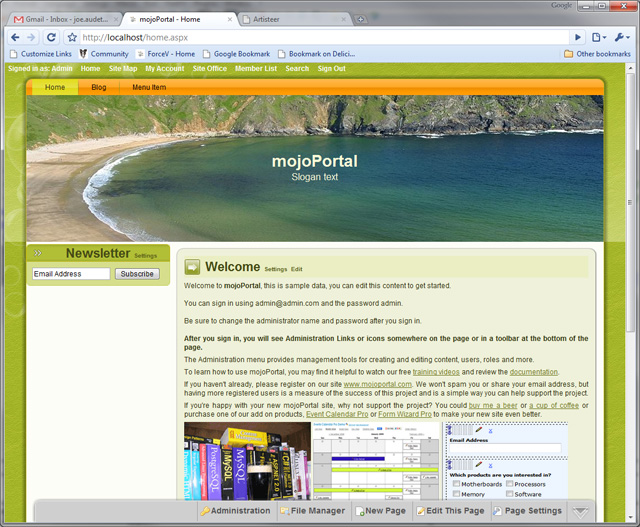This screenshot has height=527, width=640.
Task: Create a New Page from the toolbar
Action: coord(380,511)
